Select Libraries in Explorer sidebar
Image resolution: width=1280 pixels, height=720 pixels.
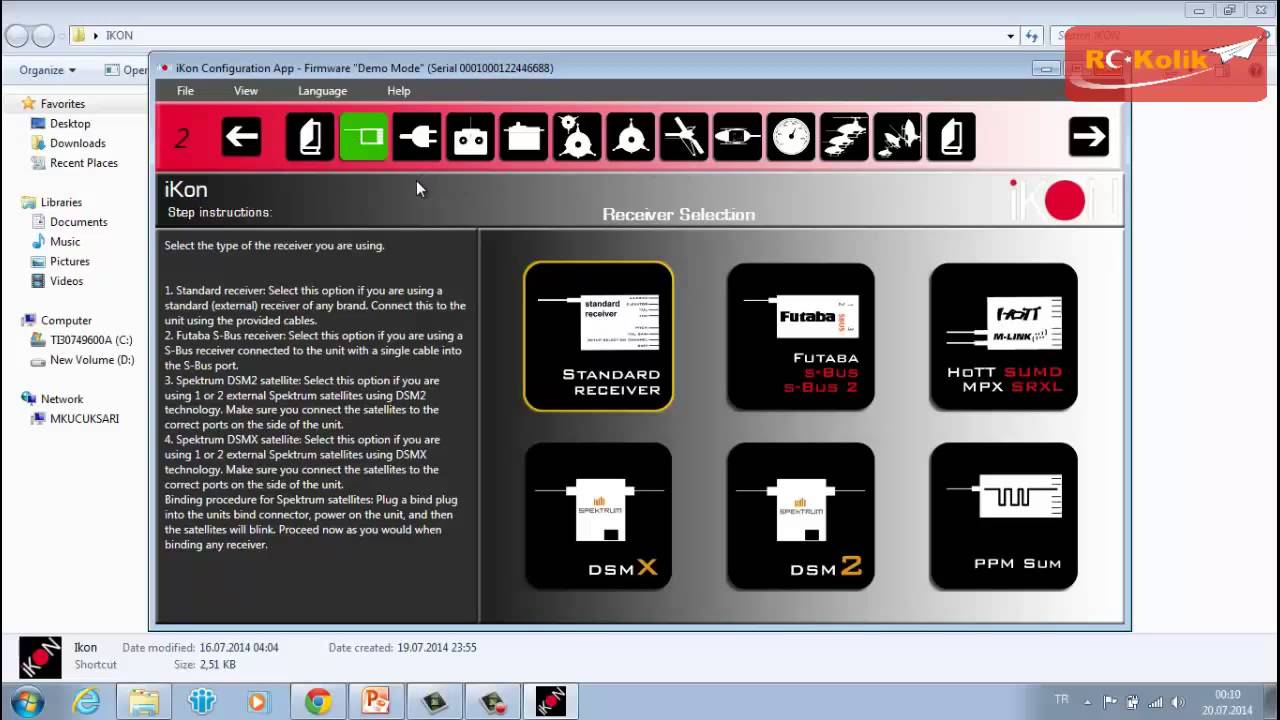(61, 202)
